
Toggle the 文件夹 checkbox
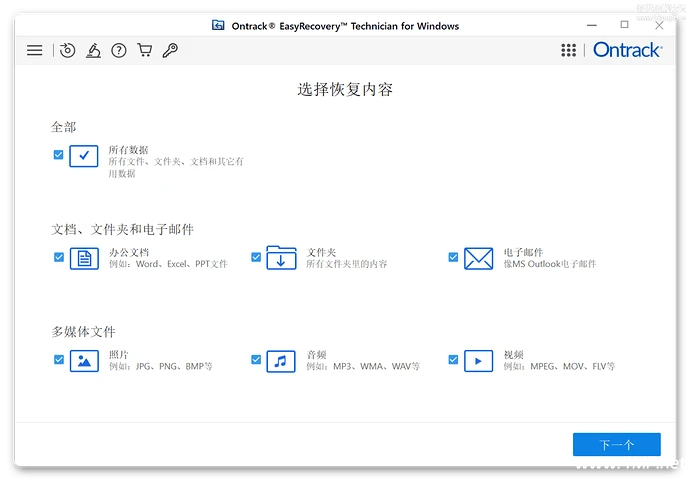pyautogui.click(x=256, y=257)
